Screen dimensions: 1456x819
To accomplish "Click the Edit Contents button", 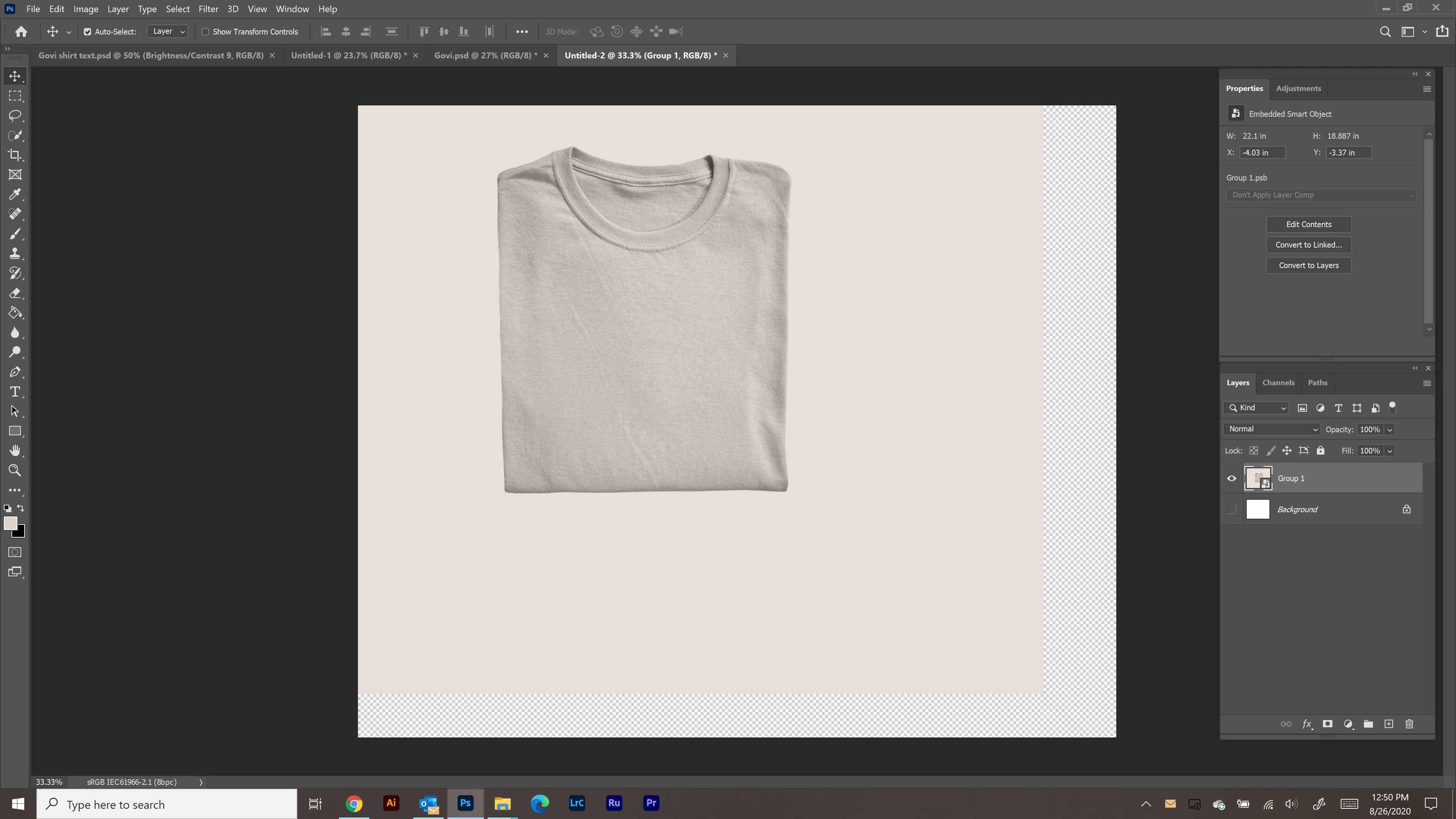I will tap(1309, 224).
